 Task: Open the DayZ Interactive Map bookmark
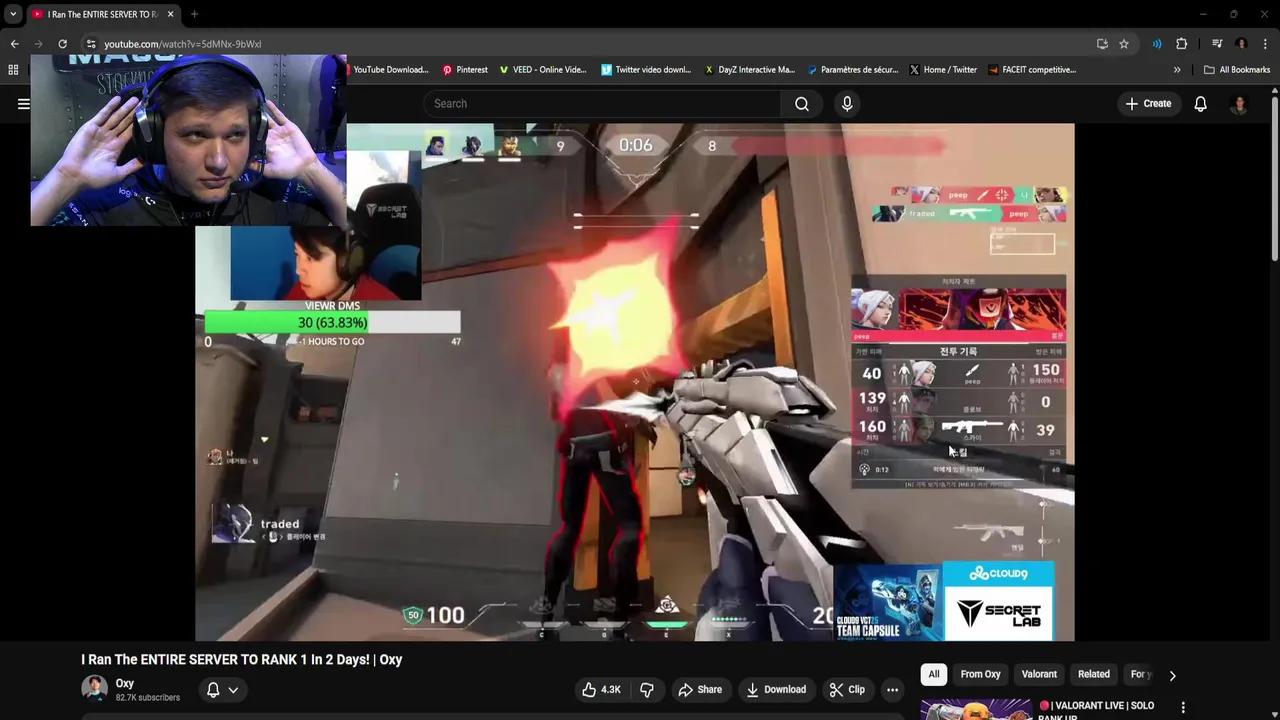[750, 70]
